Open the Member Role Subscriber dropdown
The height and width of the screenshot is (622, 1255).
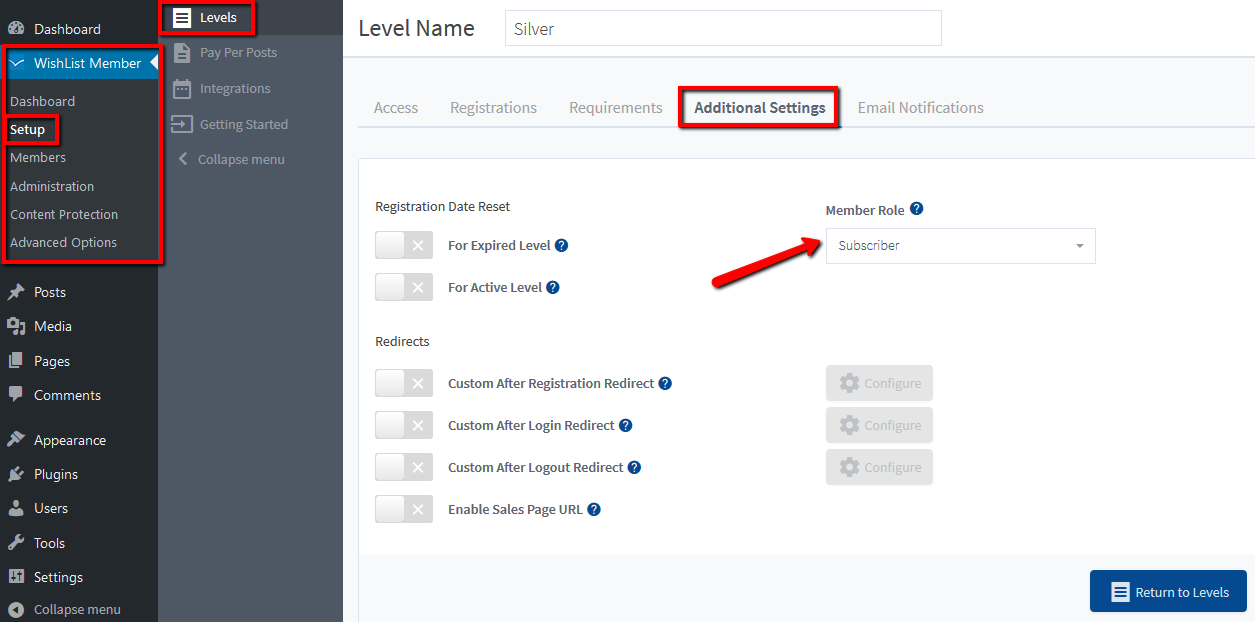coord(960,246)
